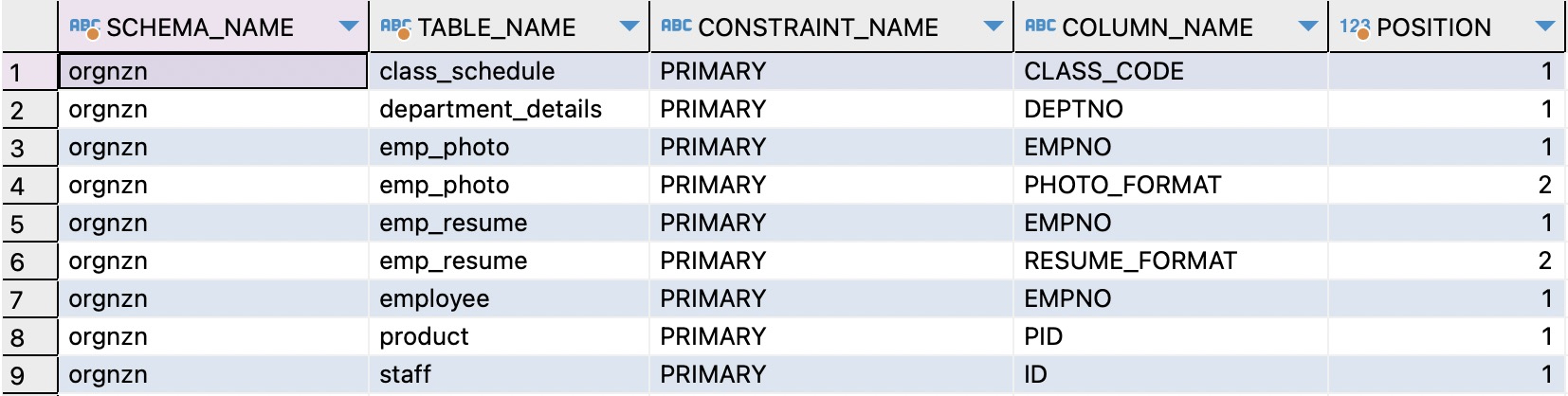Viewport: 1568px width, 396px height.
Task: Select the top-left grid corner cell
Action: click(x=29, y=27)
